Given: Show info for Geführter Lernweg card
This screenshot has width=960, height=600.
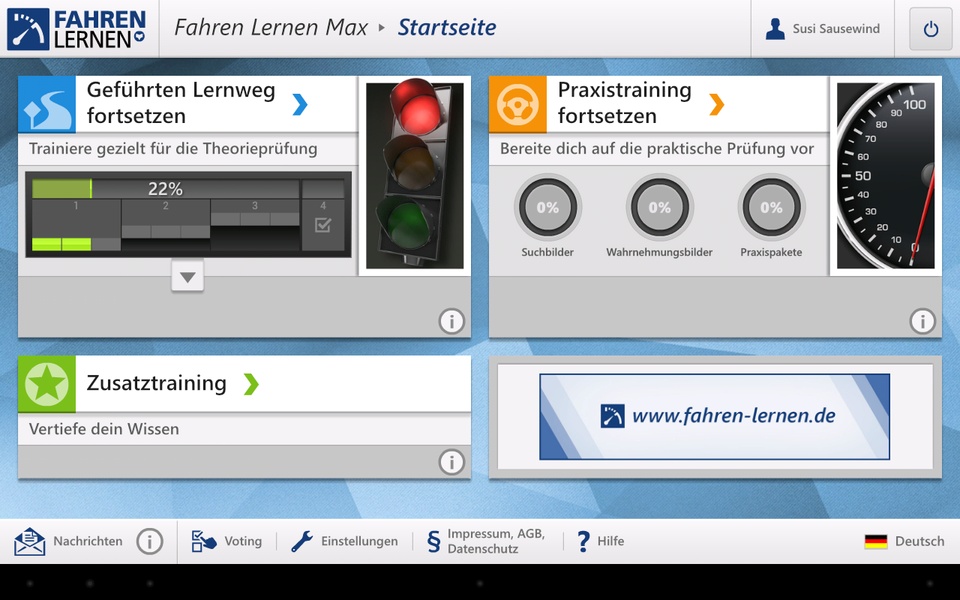Looking at the screenshot, I should pyautogui.click(x=451, y=321).
